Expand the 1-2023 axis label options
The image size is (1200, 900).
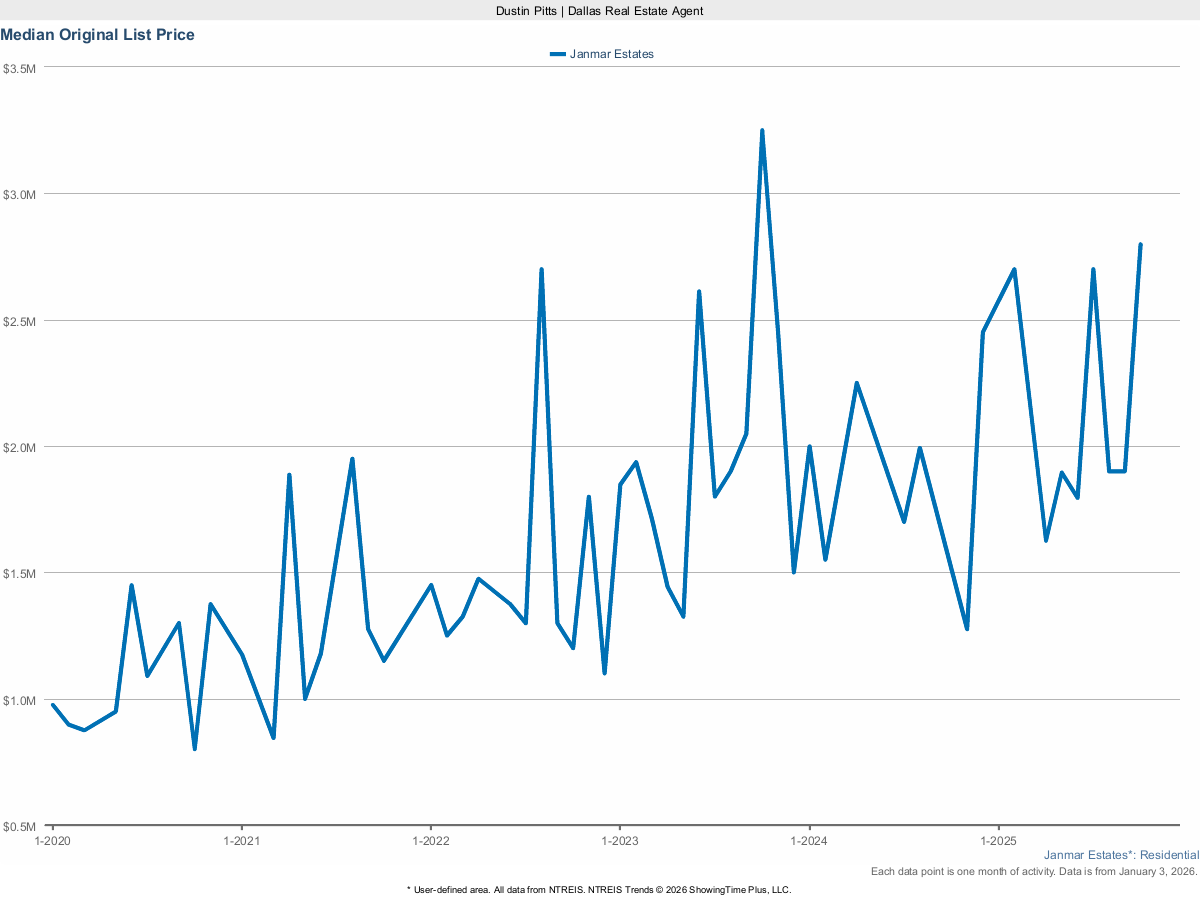pos(622,841)
